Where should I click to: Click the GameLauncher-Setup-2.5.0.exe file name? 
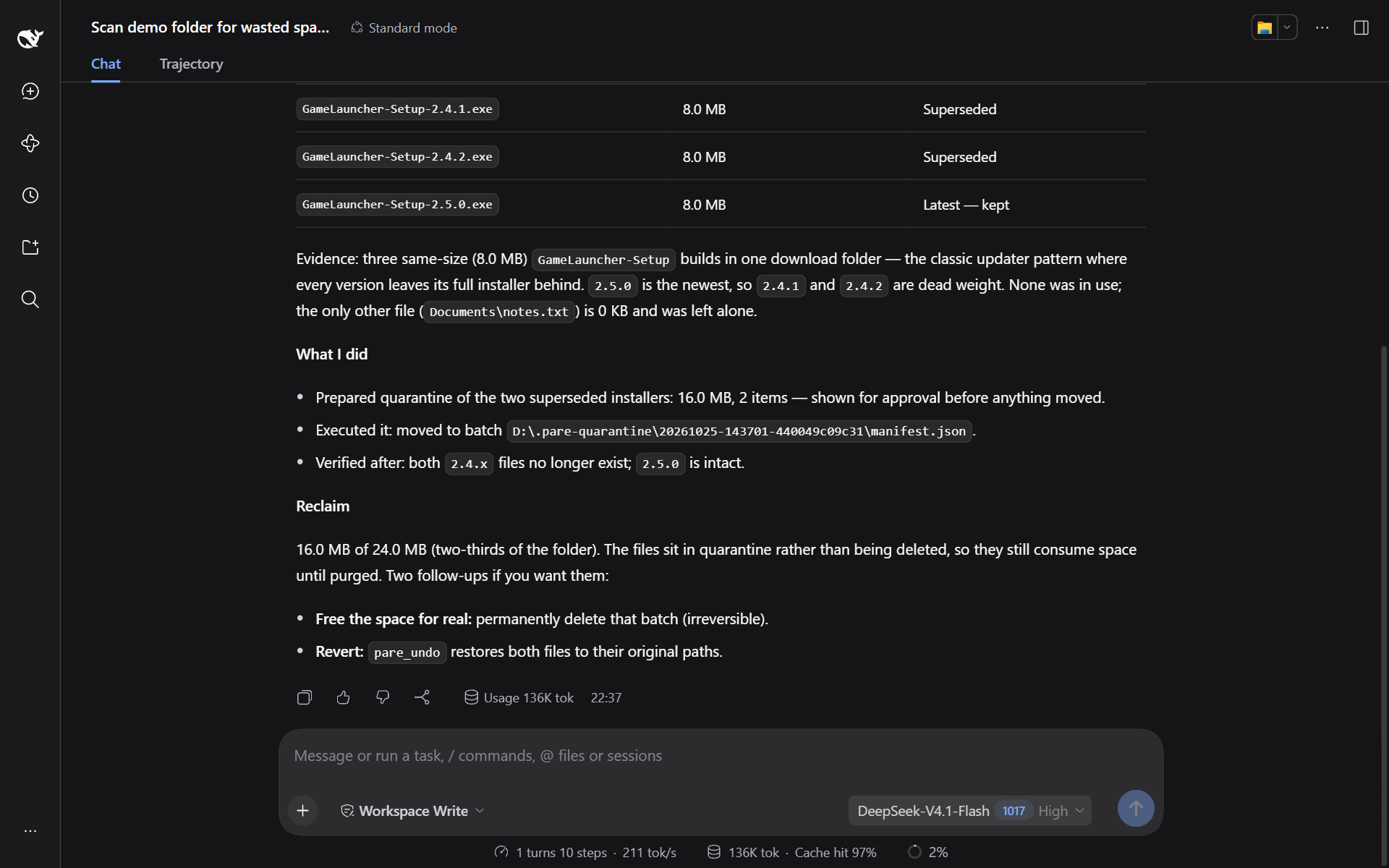click(x=397, y=205)
